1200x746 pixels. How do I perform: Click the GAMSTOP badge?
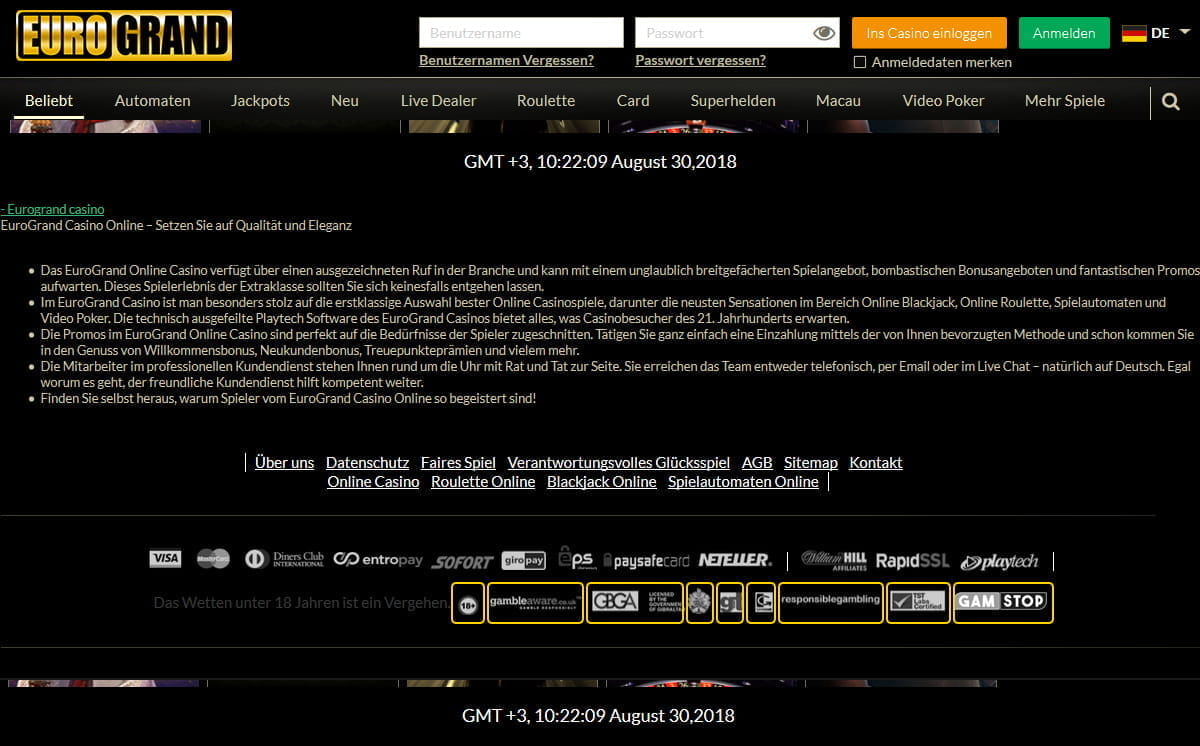click(x=1003, y=603)
